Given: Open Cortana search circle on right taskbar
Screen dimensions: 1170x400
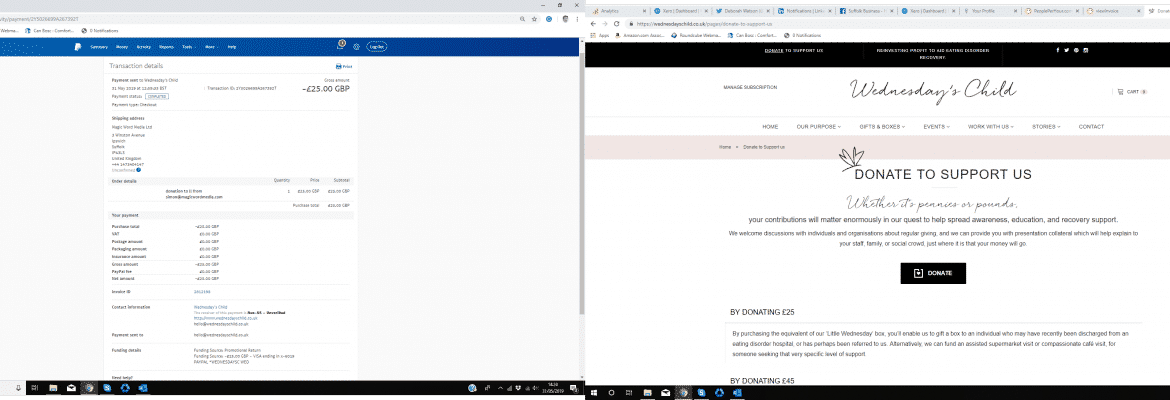Looking at the screenshot, I should [x=611, y=392].
